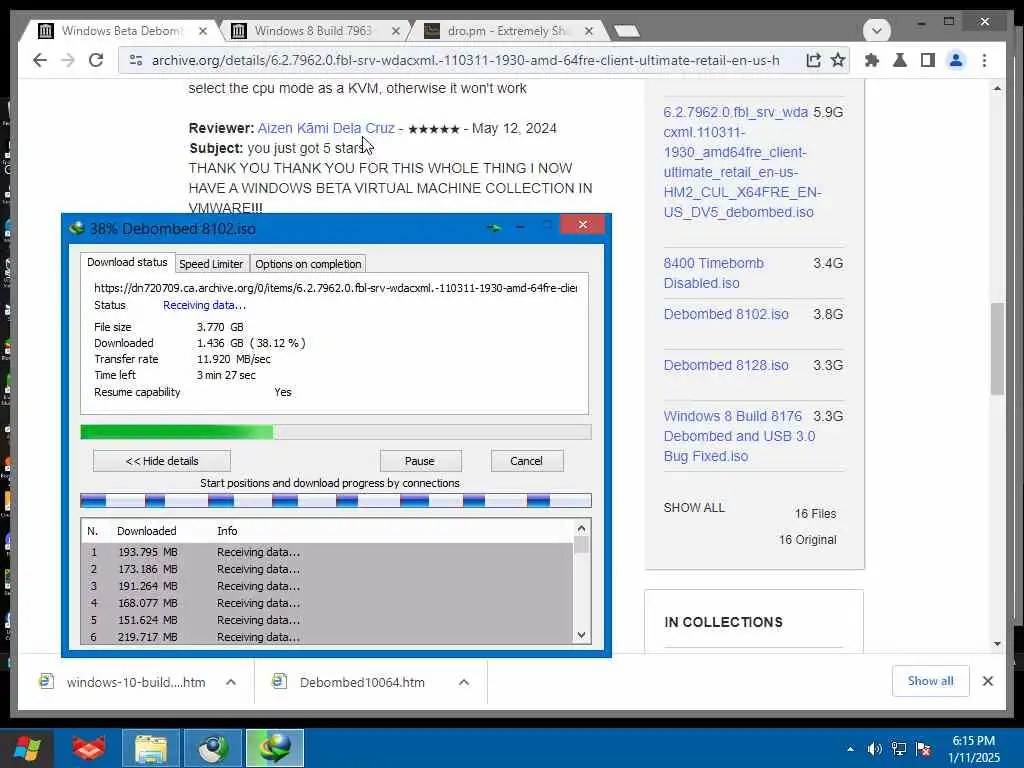This screenshot has width=1024, height=768.
Task: Open File Explorer from taskbar
Action: pos(151,748)
